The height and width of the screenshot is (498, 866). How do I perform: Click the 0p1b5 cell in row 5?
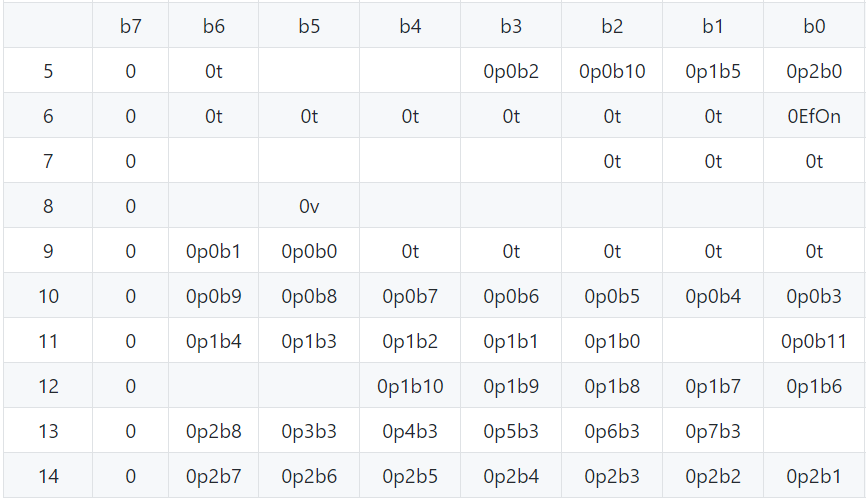(x=713, y=72)
